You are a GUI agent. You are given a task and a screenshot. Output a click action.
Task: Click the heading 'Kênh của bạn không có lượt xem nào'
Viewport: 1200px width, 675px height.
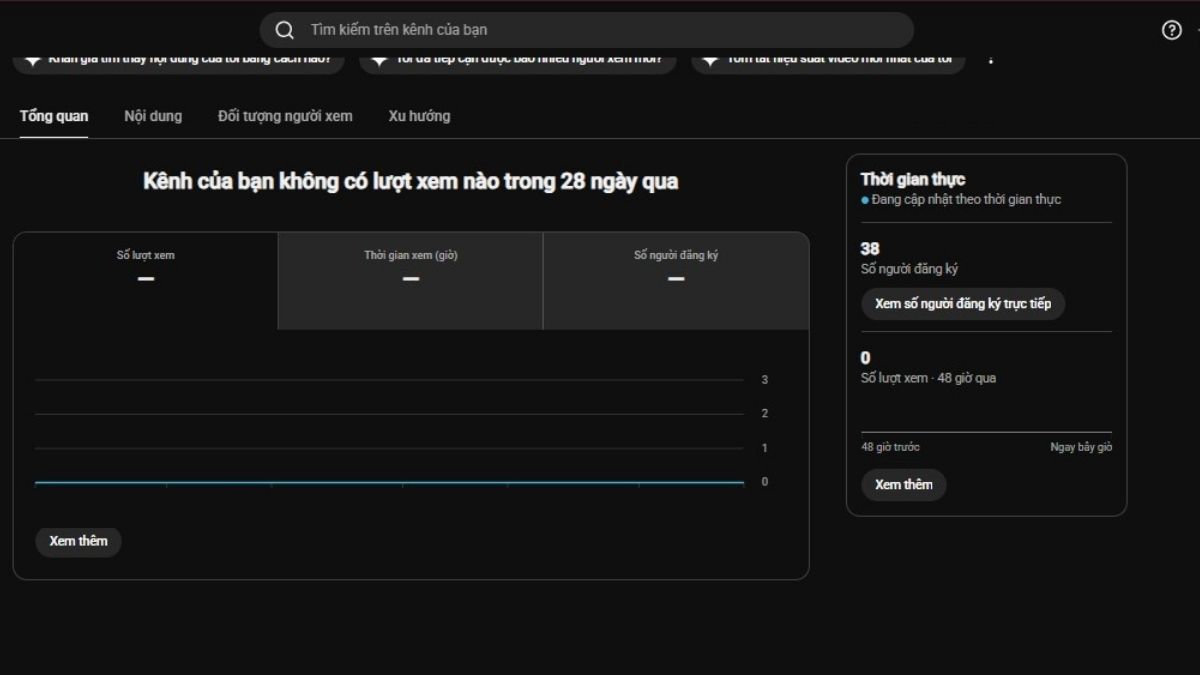click(411, 182)
